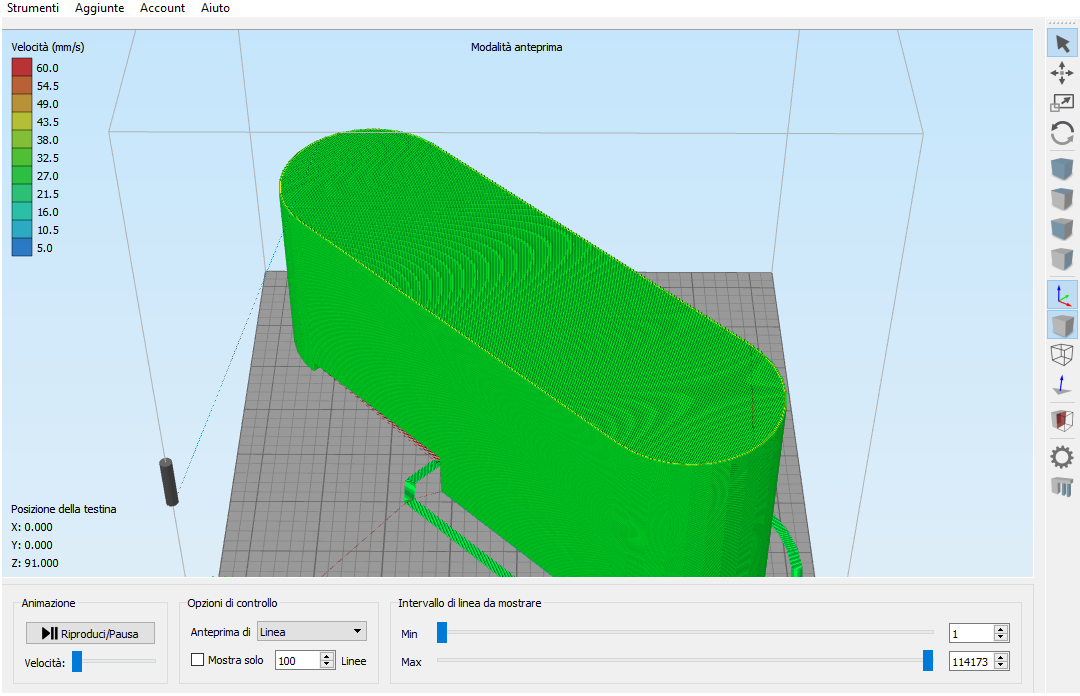
Task: Activate the move object tool
Action: [1062, 73]
